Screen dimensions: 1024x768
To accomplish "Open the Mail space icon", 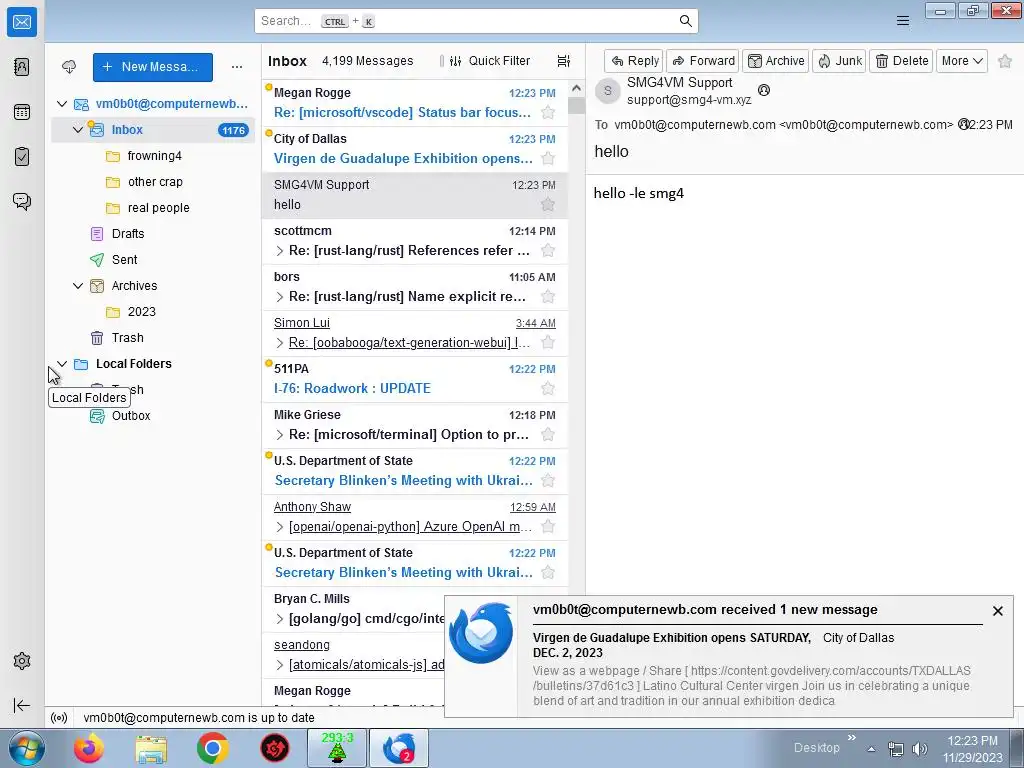I will (x=22, y=22).
